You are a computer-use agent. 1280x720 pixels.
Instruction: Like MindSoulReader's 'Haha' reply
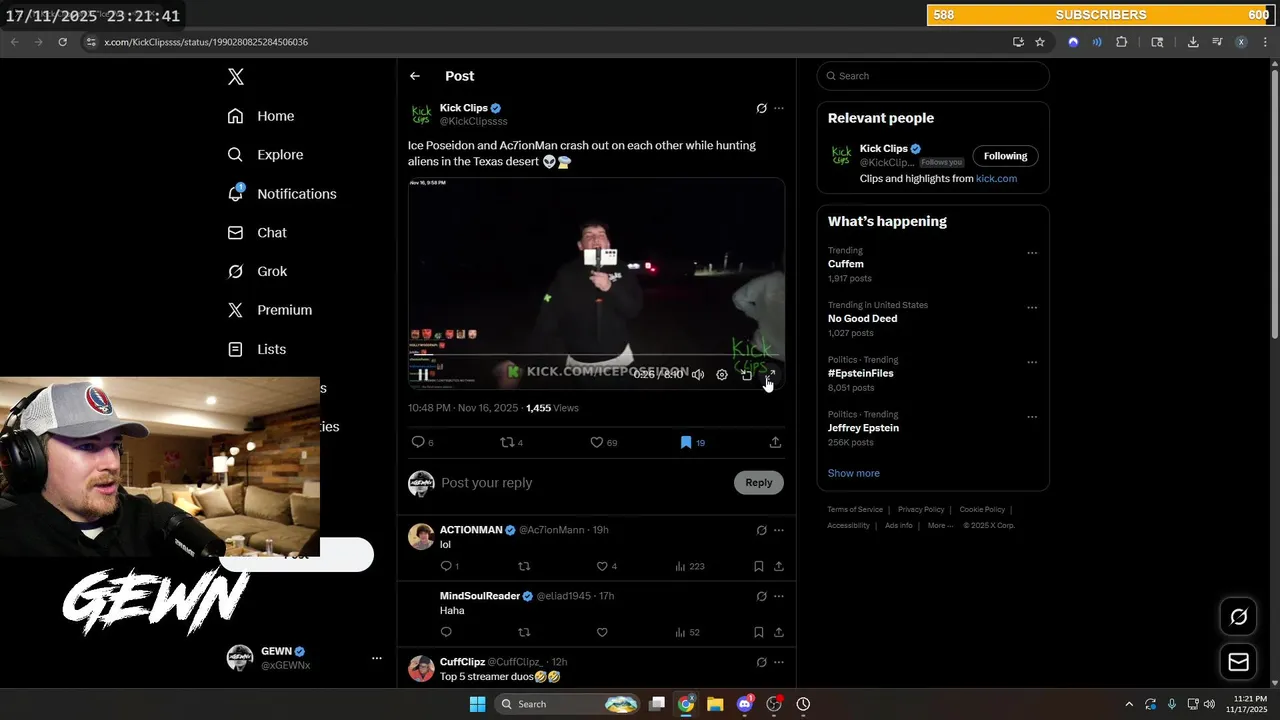tap(602, 632)
